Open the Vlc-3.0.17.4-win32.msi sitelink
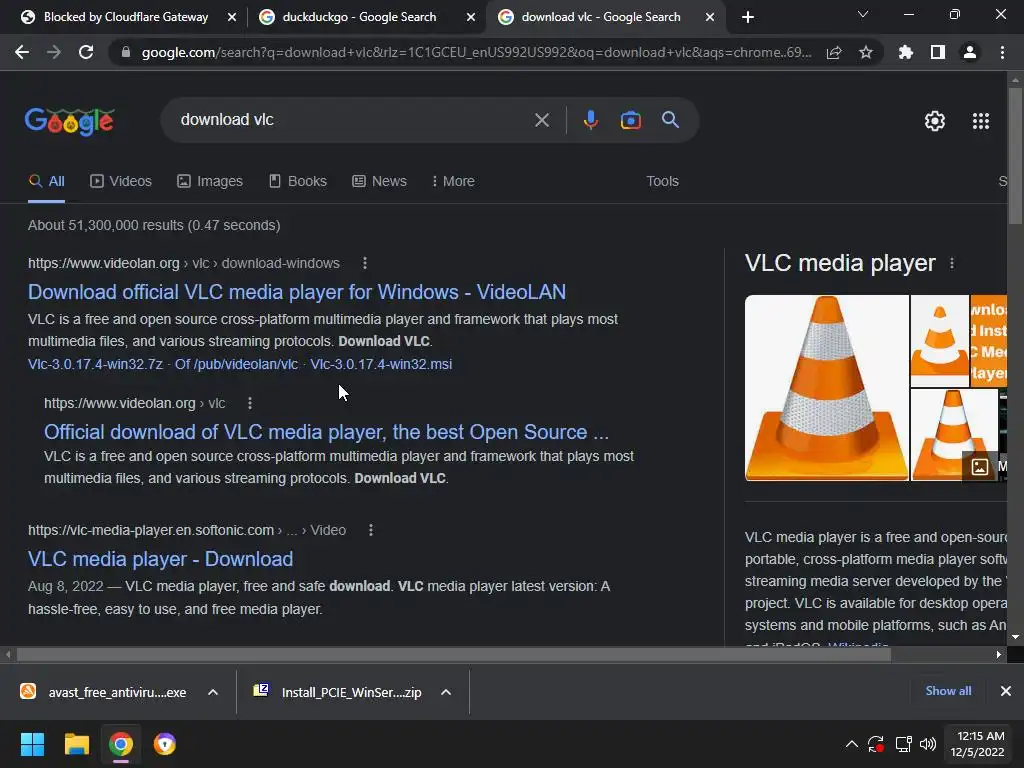Screen dimensions: 1024x768 (x=381, y=364)
